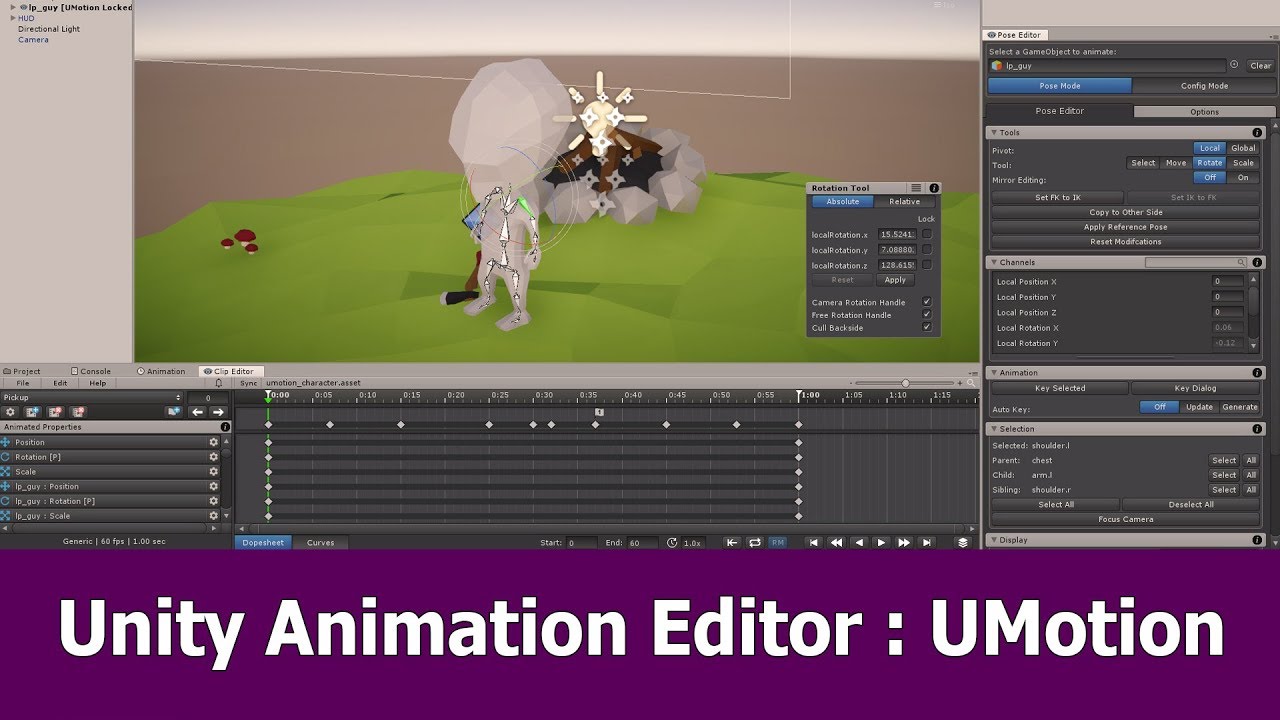The width and height of the screenshot is (1280, 720).
Task: Click the Animated Properties info icon
Action: coord(225,427)
